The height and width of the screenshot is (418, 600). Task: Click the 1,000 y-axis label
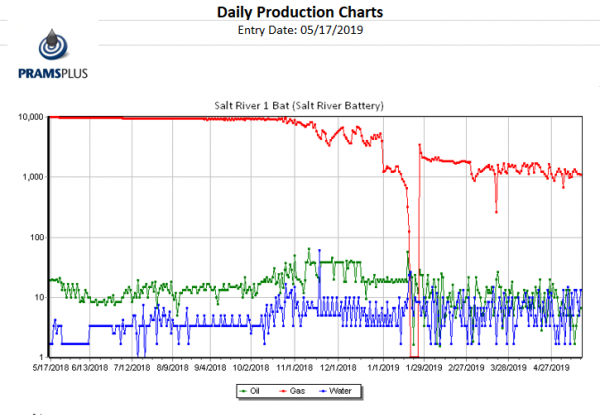[x=33, y=177]
